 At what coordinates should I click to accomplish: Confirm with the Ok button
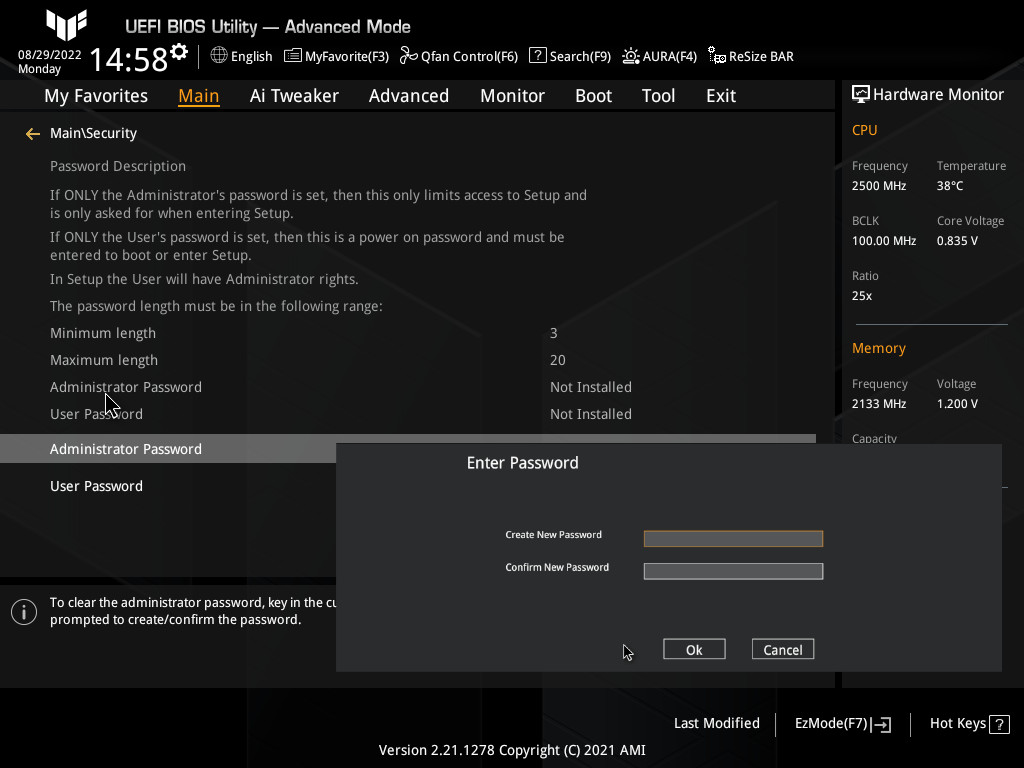point(694,648)
